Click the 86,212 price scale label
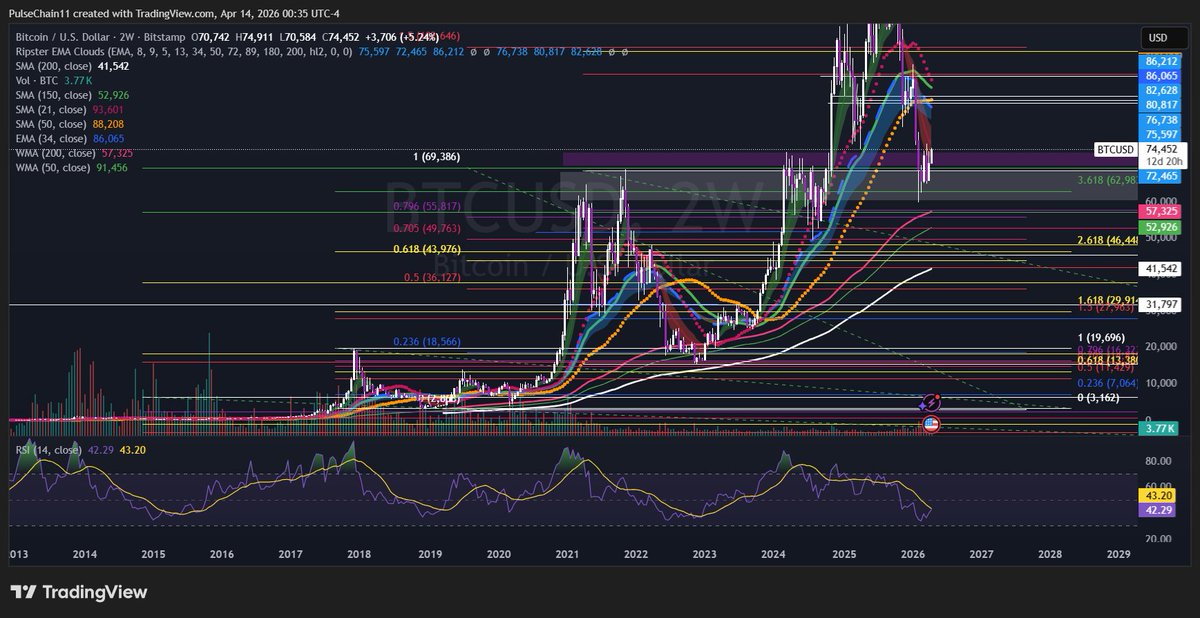This screenshot has height=618, width=1200. 1160,62
